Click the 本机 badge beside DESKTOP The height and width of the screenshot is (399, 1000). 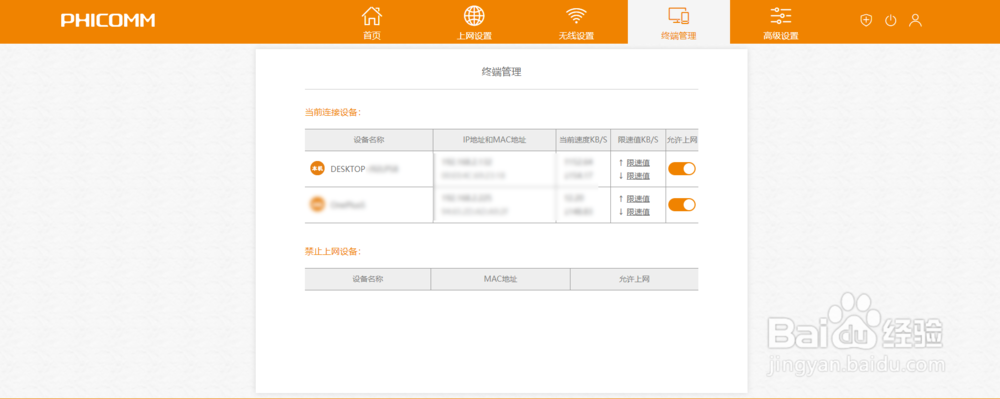click(x=317, y=169)
